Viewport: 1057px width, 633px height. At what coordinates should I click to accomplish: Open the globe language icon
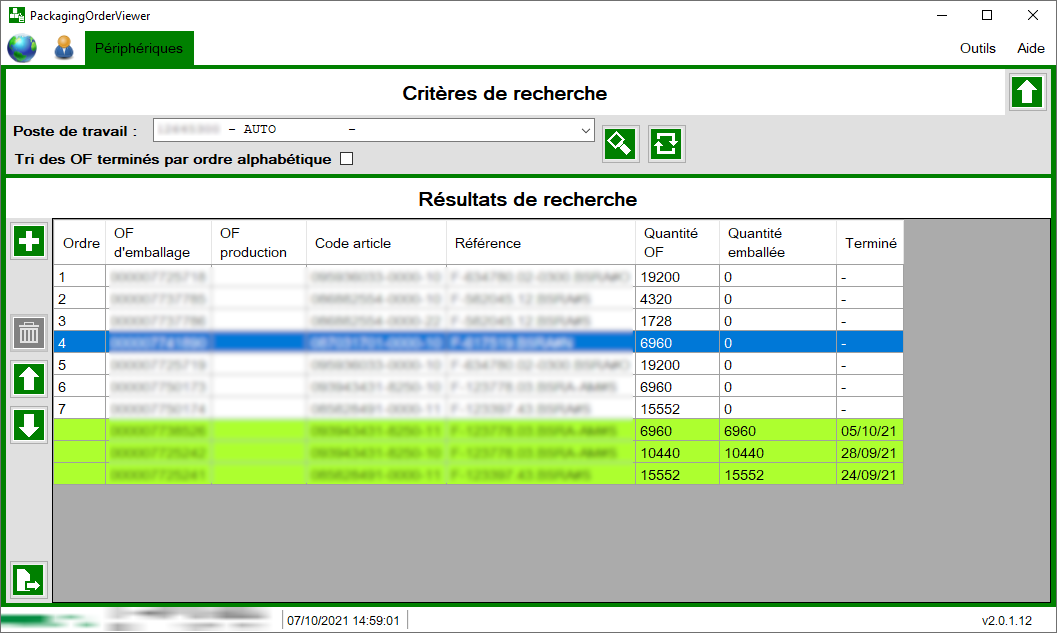pyautogui.click(x=21, y=47)
